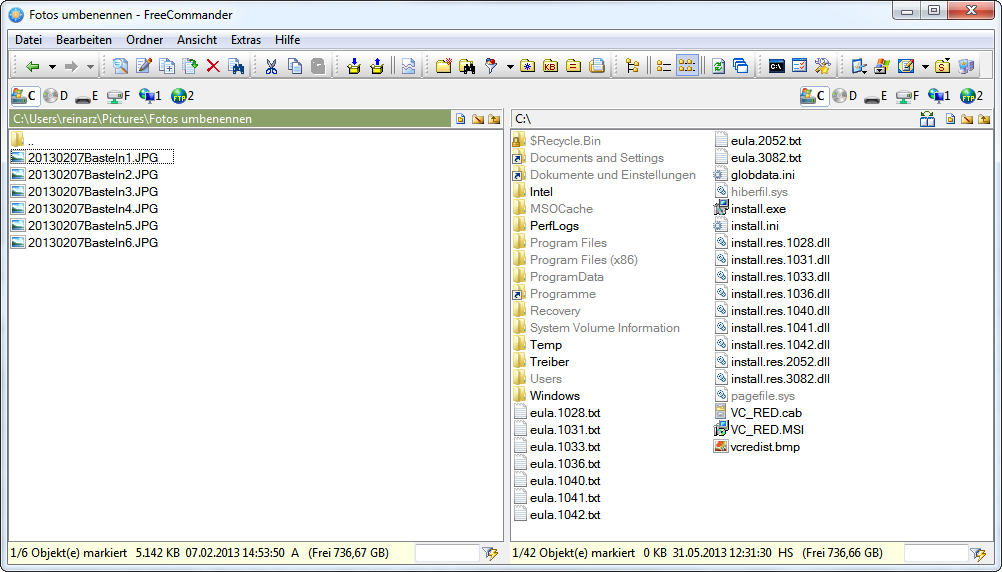Click the Pack files archive icon
This screenshot has height=572, width=1002.
pos(352,67)
